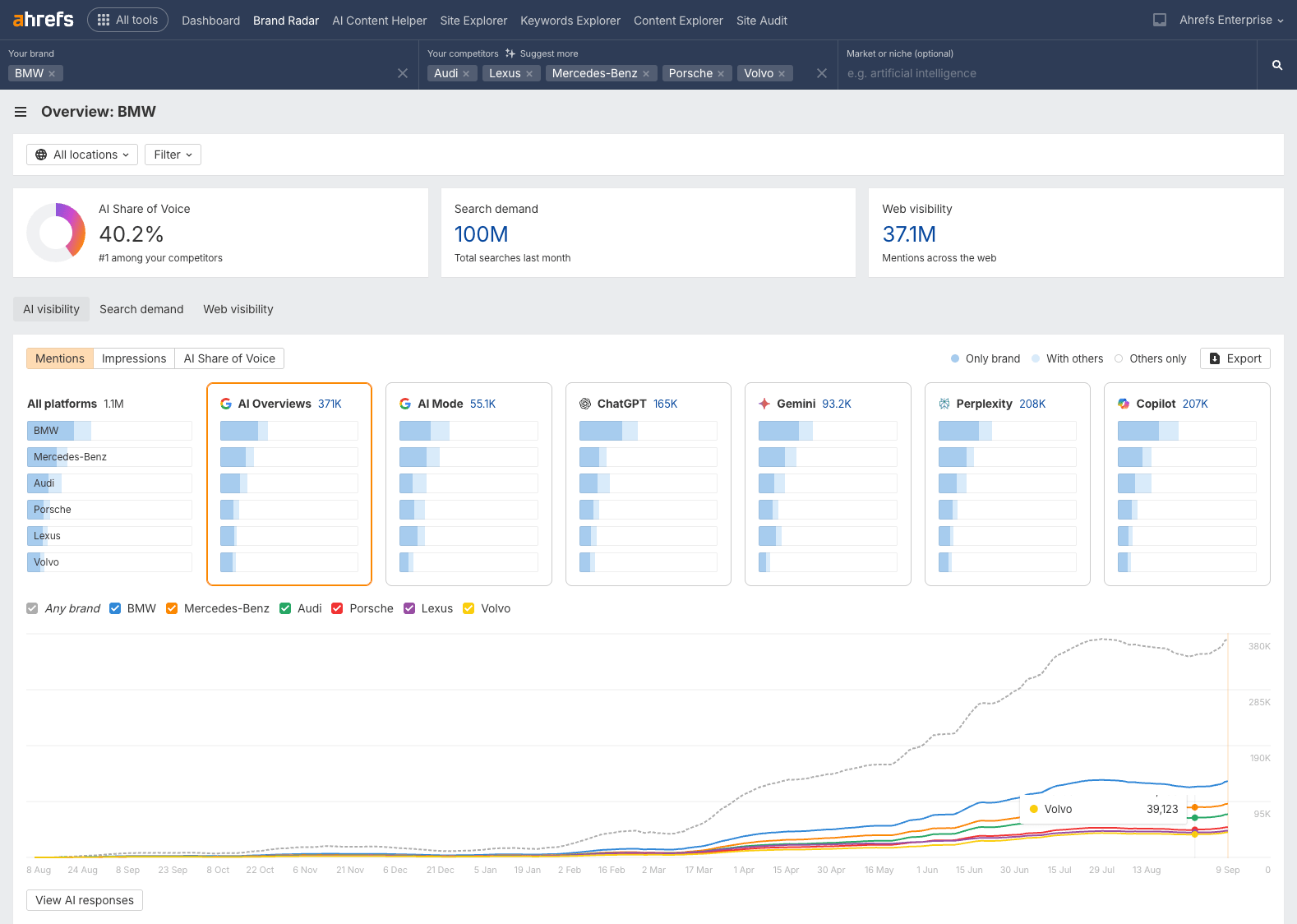Click the AI Share of Voice donut chart
Image resolution: width=1297 pixels, height=924 pixels.
[56, 233]
